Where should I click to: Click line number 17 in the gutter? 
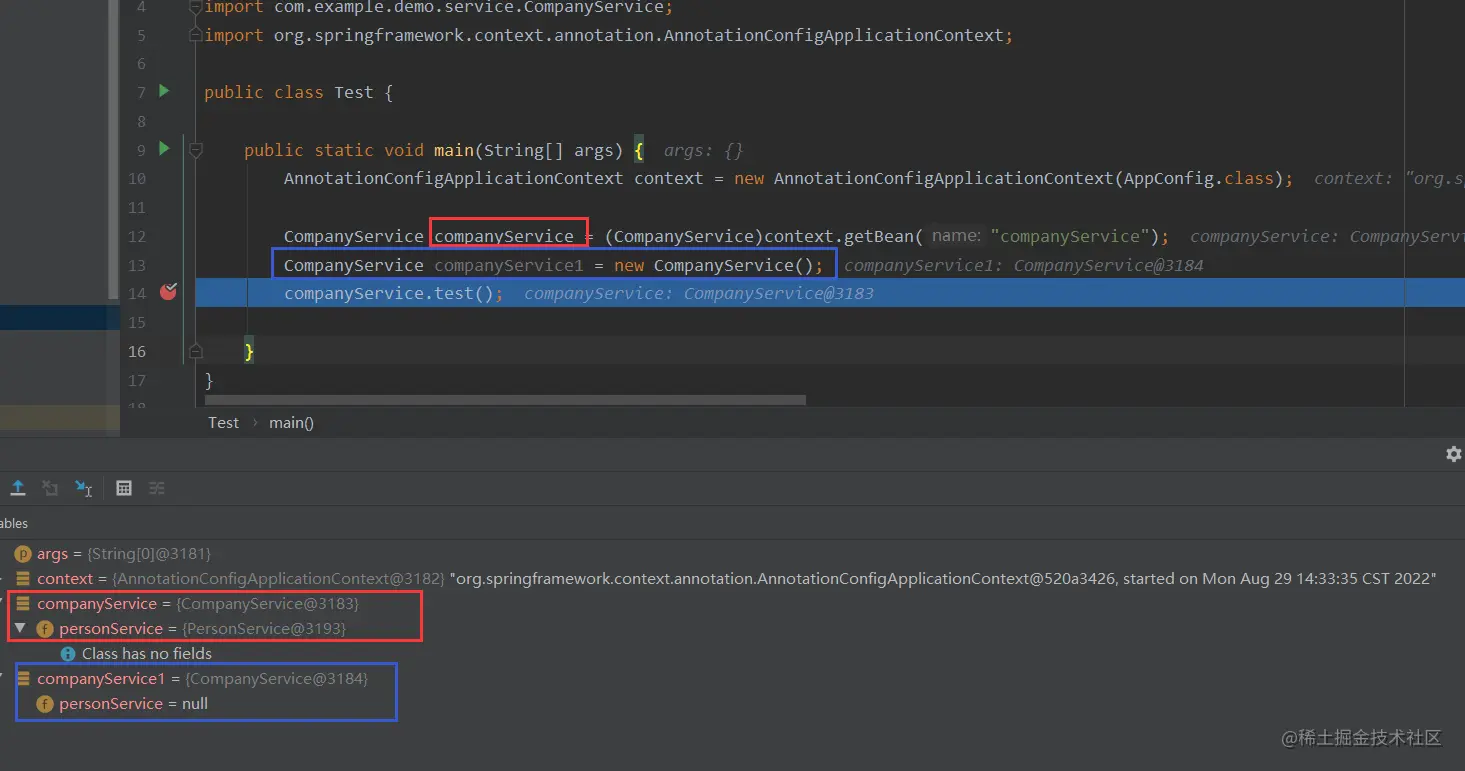[x=136, y=380]
